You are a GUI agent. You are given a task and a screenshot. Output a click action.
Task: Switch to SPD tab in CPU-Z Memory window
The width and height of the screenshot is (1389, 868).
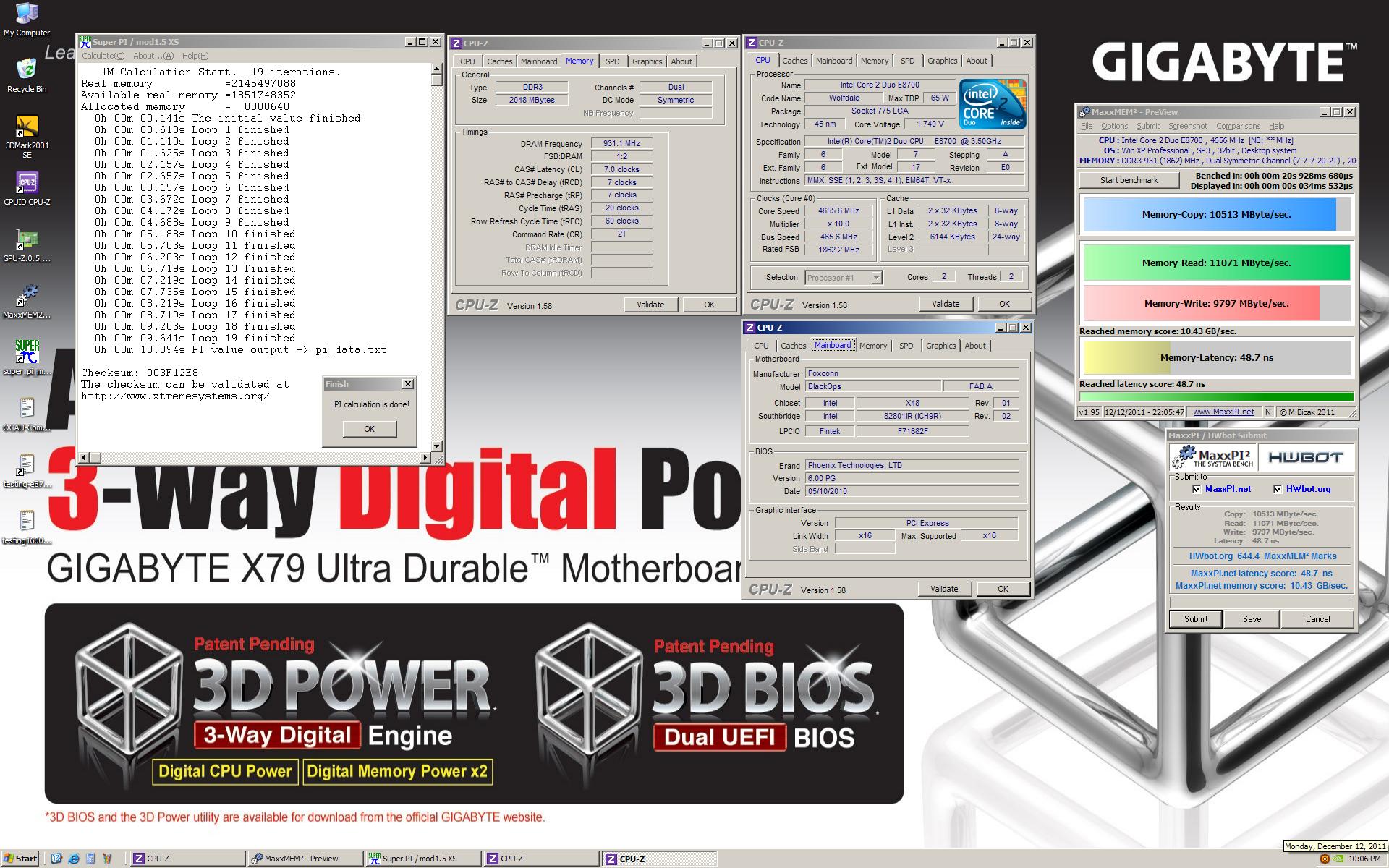(x=612, y=61)
